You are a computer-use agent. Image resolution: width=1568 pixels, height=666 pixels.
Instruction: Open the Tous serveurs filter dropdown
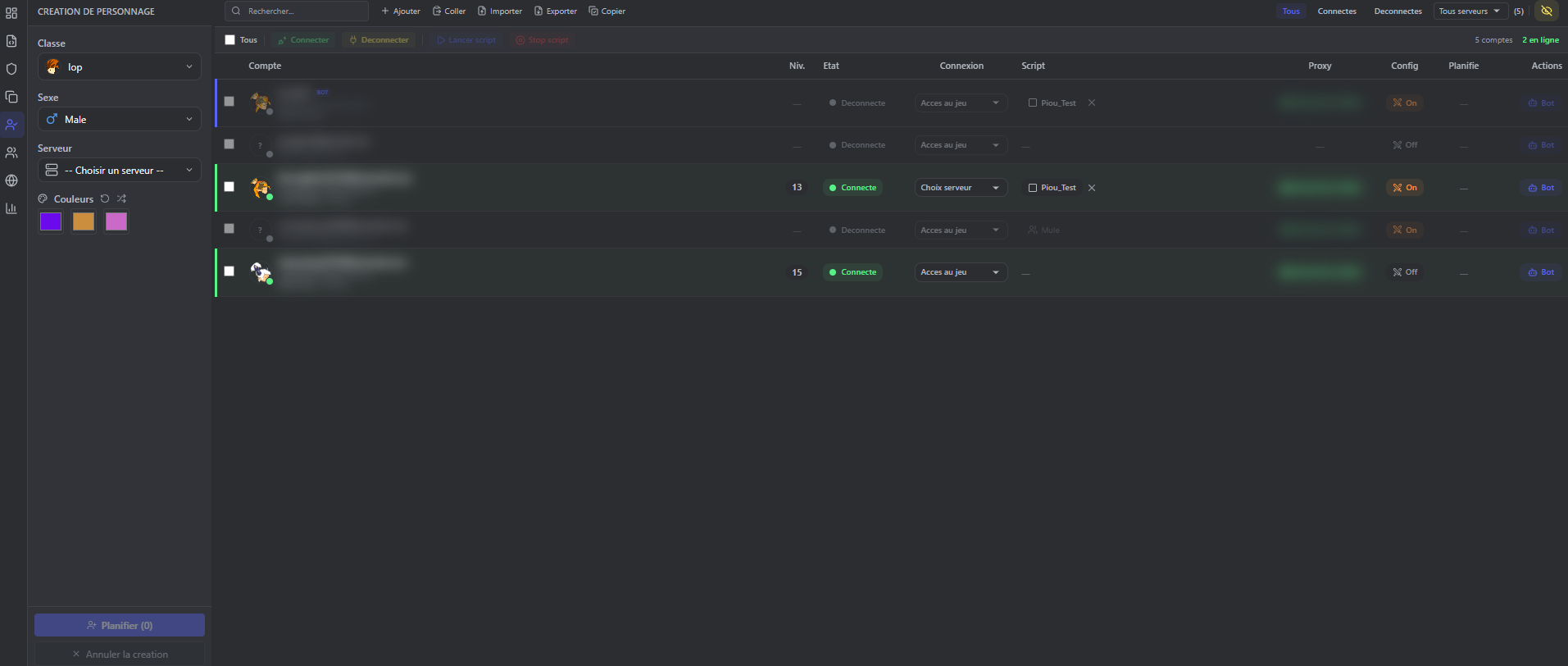pos(1470,11)
